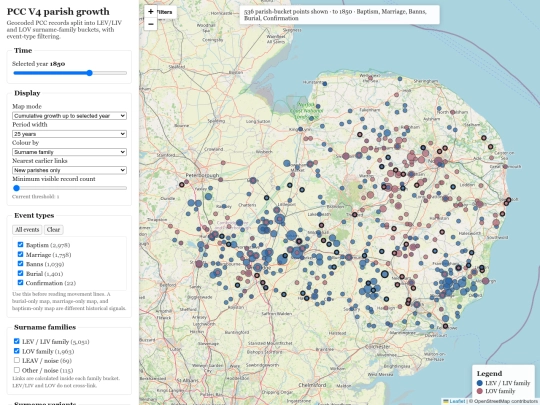The height and width of the screenshot is (405, 540).
Task: Zoom in on the map
Action: click(x=150, y=11)
